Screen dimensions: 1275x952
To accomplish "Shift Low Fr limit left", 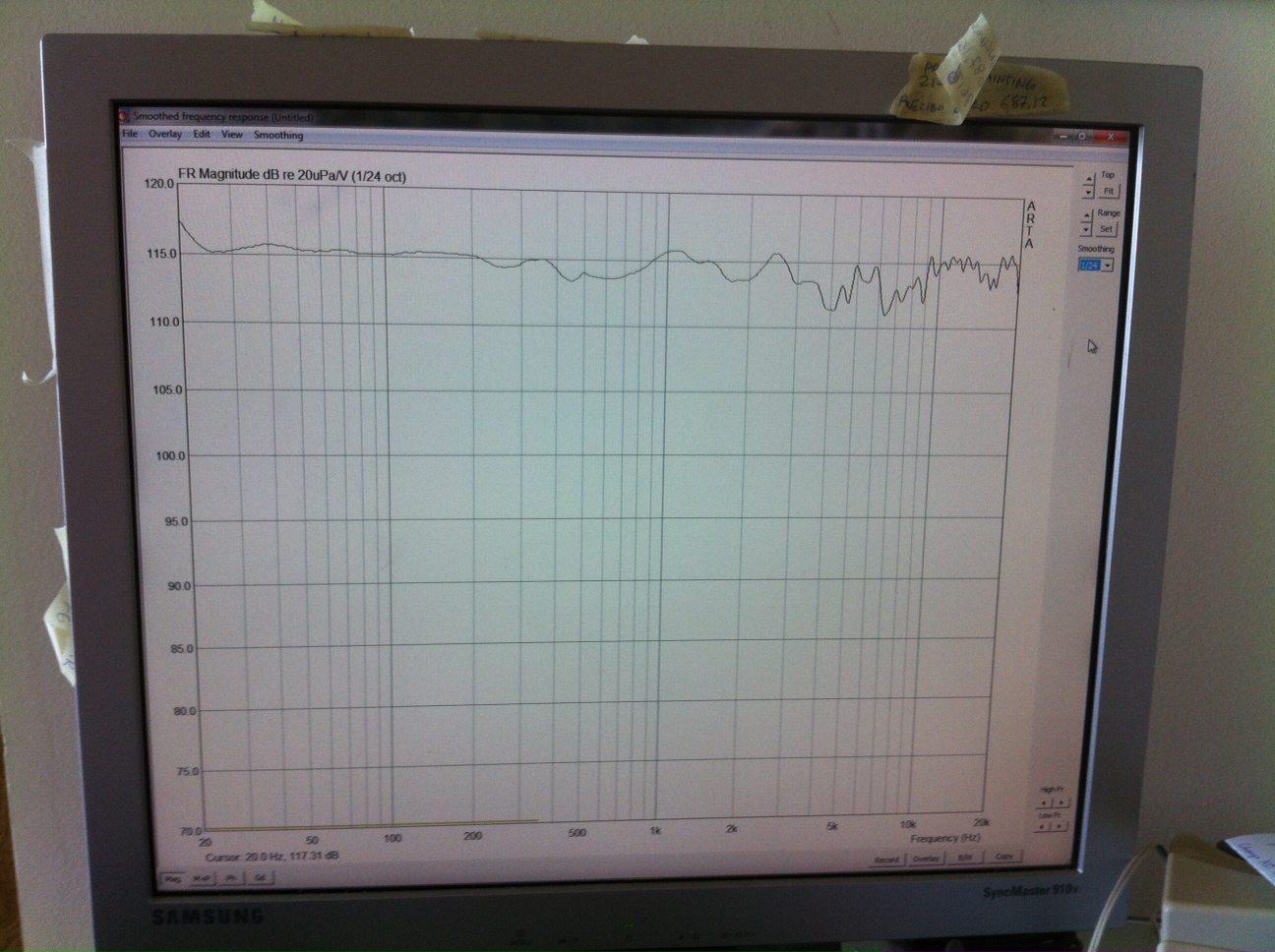I will [1042, 826].
